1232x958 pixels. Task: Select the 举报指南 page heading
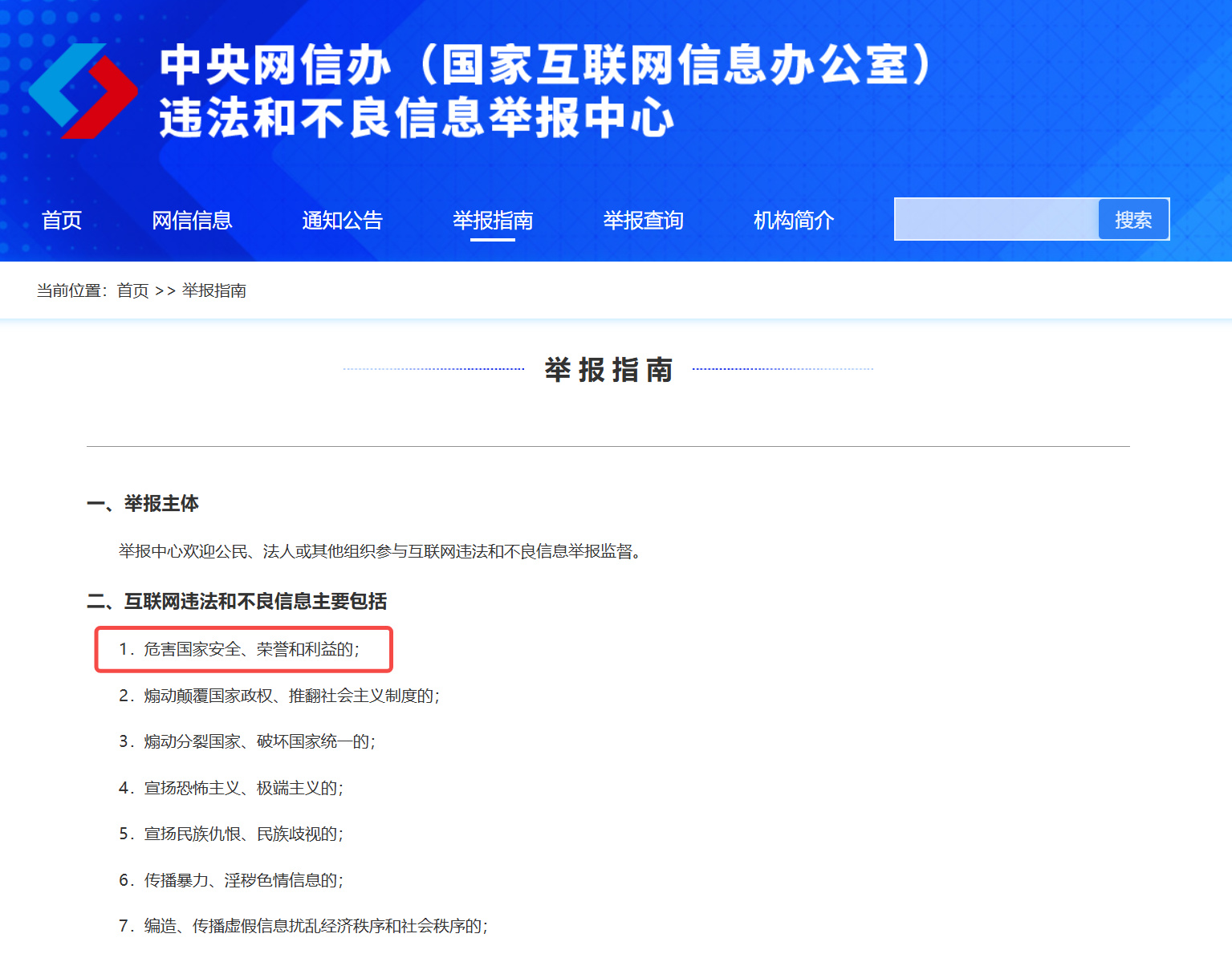(608, 370)
